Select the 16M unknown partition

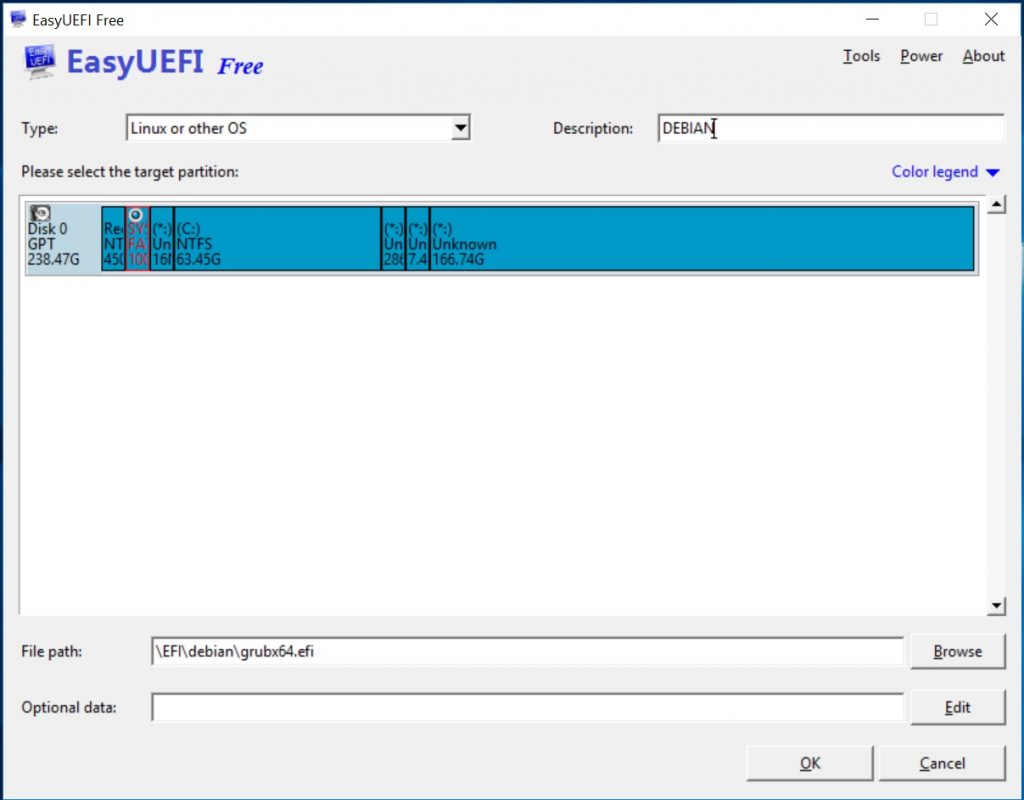point(162,238)
